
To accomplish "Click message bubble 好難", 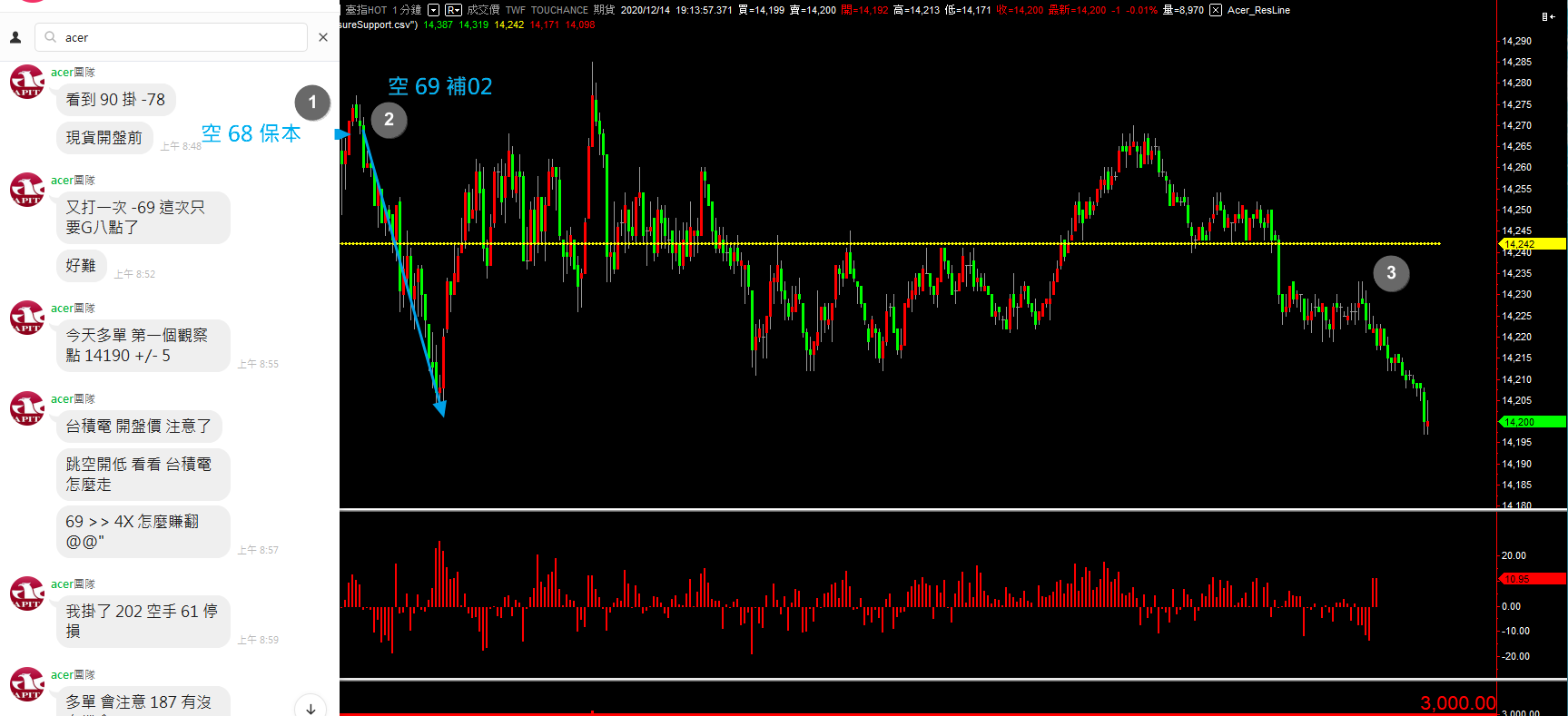I will (x=81, y=266).
